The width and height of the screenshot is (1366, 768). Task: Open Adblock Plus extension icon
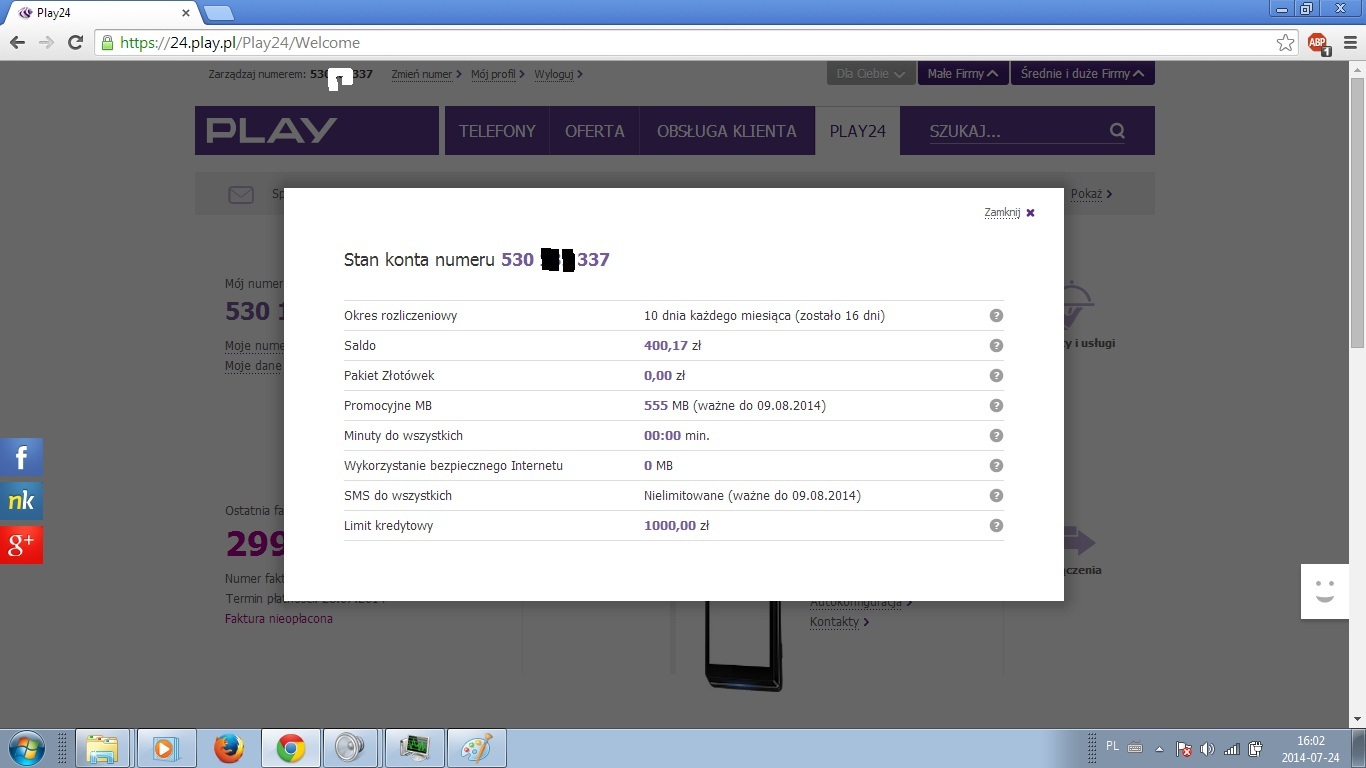tap(1318, 43)
